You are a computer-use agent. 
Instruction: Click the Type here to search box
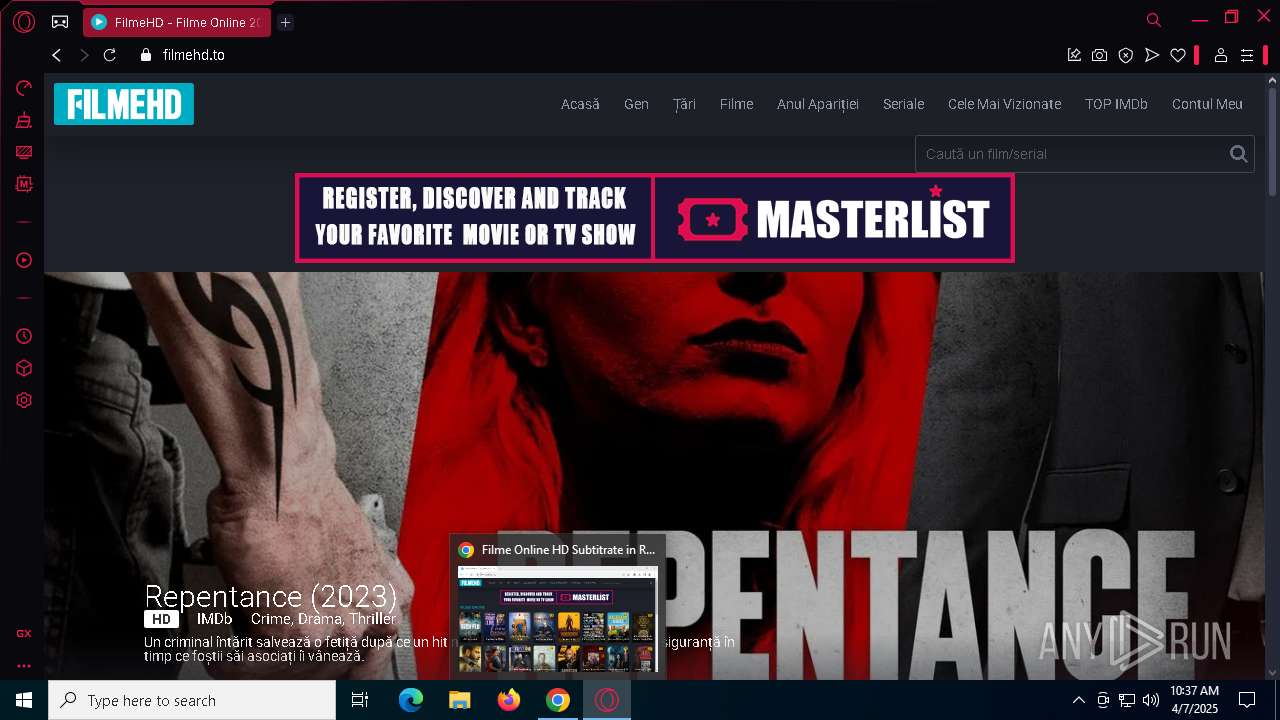tap(192, 700)
